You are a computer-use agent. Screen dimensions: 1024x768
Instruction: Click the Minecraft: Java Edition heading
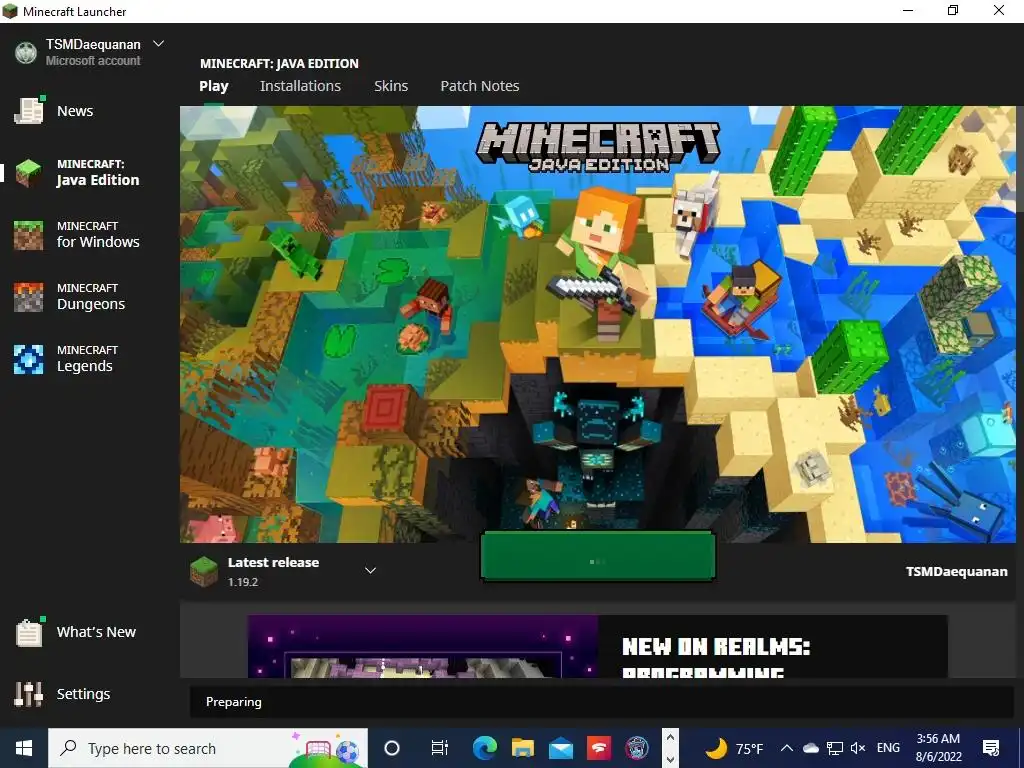[x=280, y=63]
